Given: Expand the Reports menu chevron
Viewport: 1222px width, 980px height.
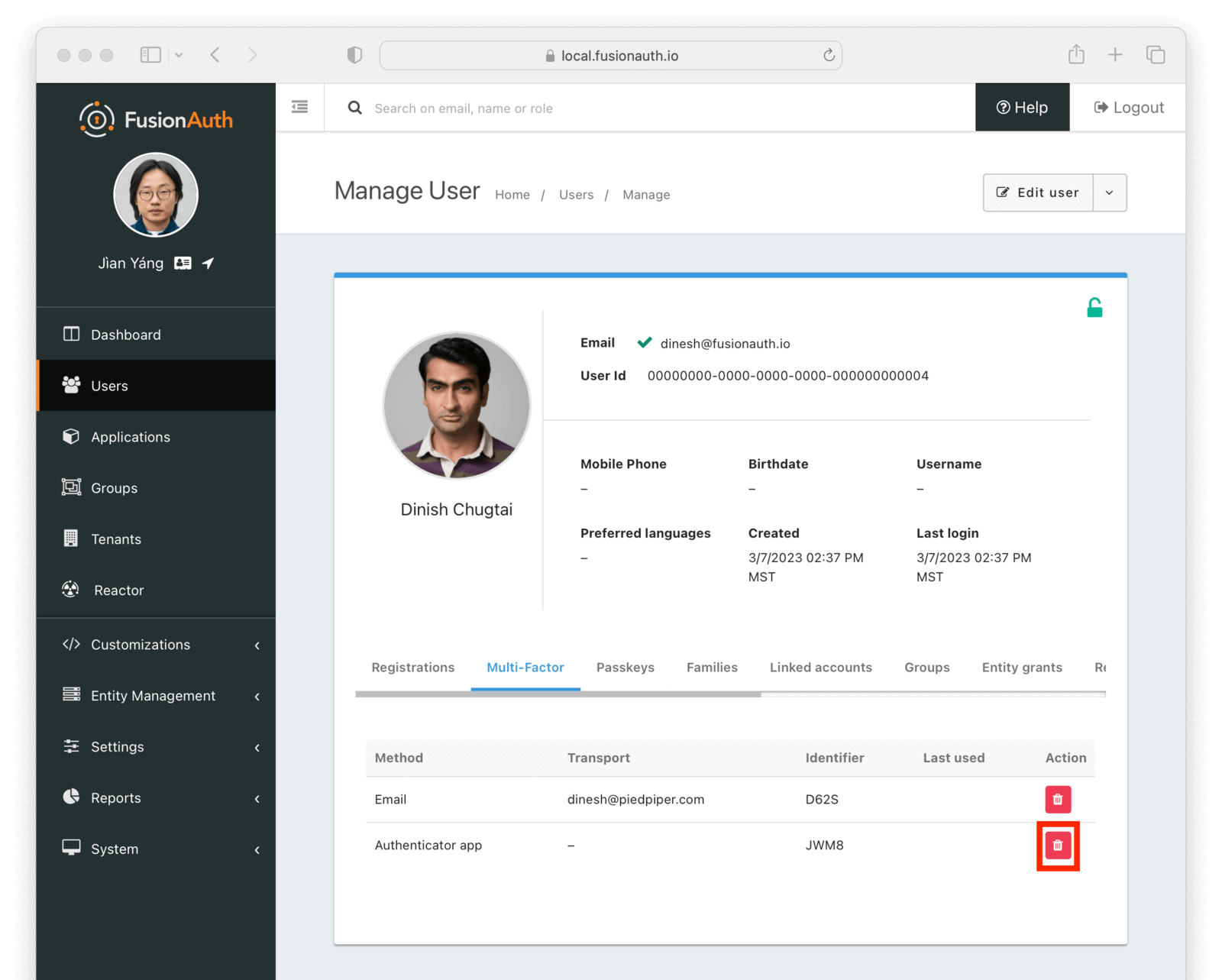Looking at the screenshot, I should pyautogui.click(x=257, y=799).
